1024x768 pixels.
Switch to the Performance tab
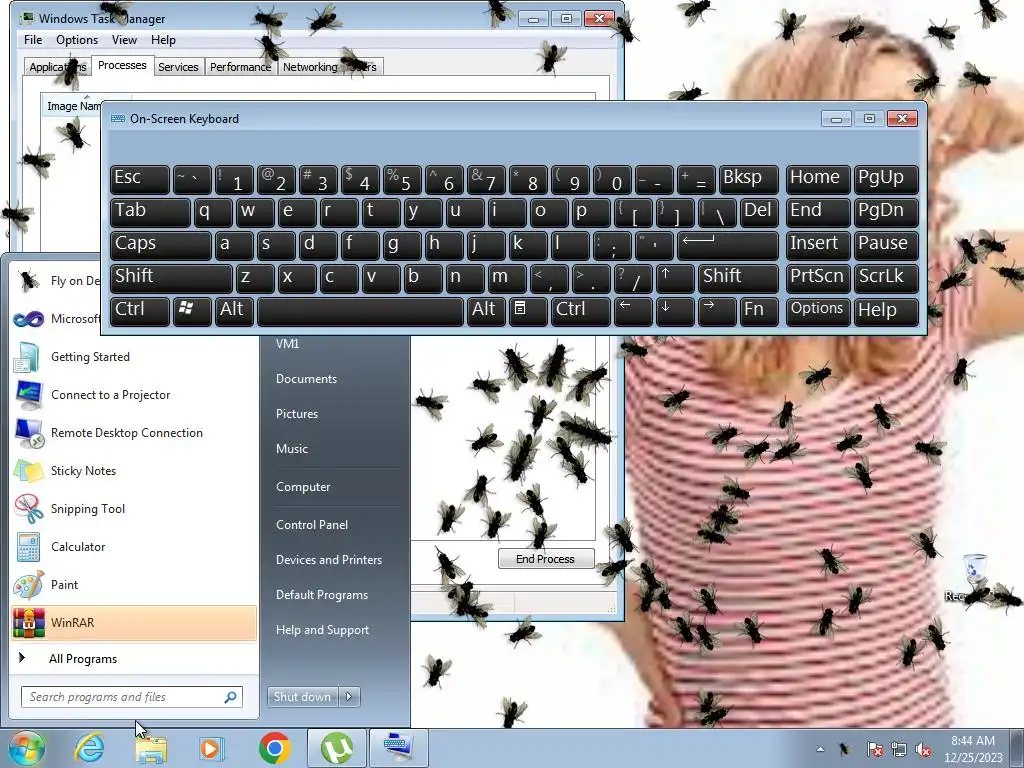point(240,67)
